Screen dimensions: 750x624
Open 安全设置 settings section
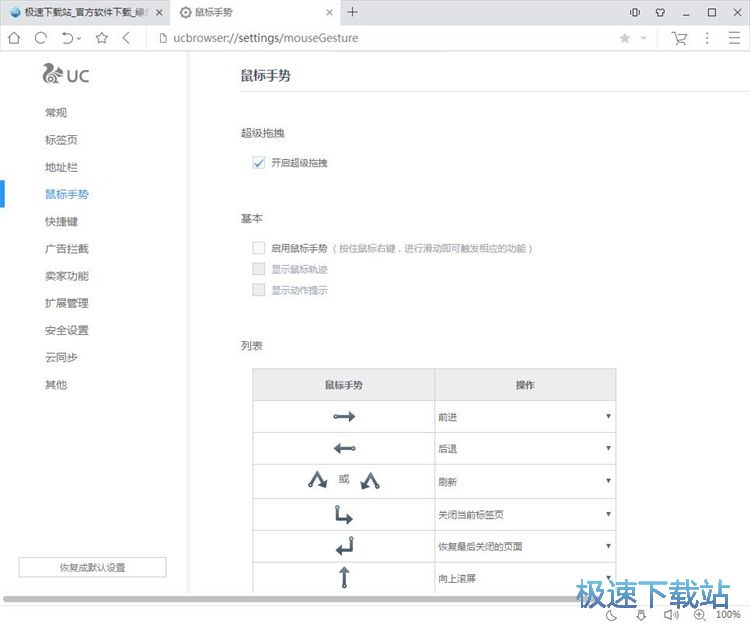(x=66, y=330)
